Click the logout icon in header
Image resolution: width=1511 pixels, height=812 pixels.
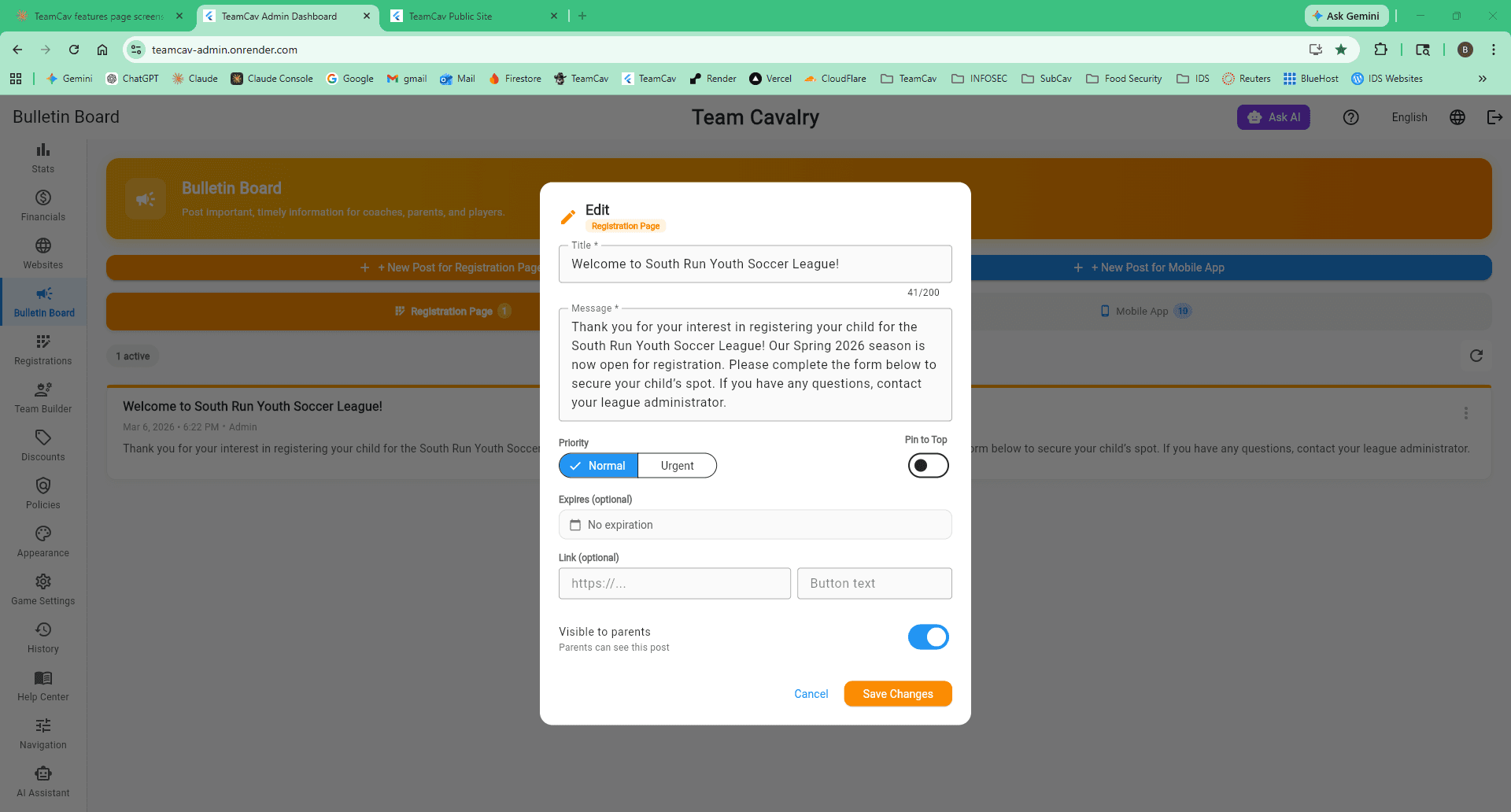point(1494,117)
